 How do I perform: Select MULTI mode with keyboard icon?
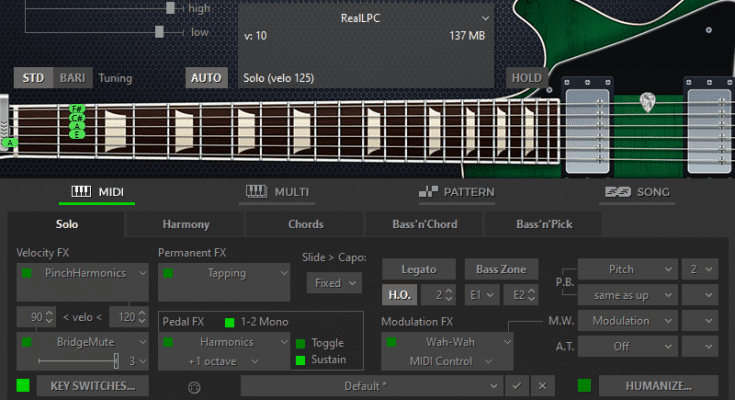click(x=275, y=192)
